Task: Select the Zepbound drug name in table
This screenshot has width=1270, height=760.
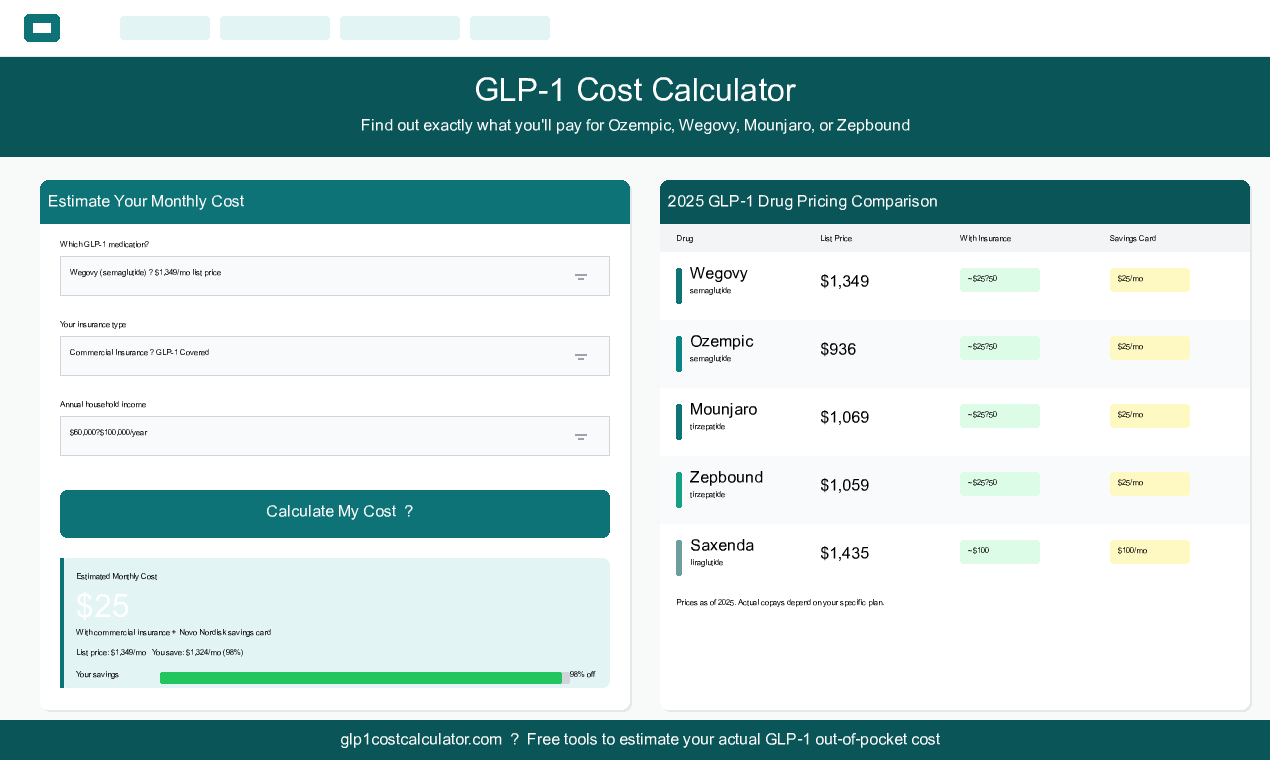Action: [x=727, y=478]
